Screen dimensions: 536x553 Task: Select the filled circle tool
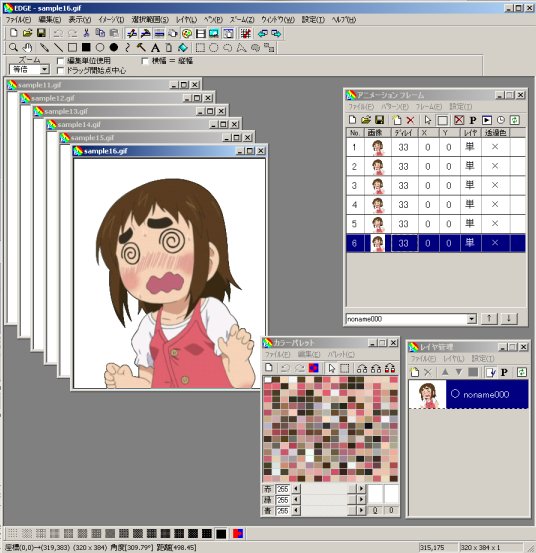pyautogui.click(x=114, y=48)
